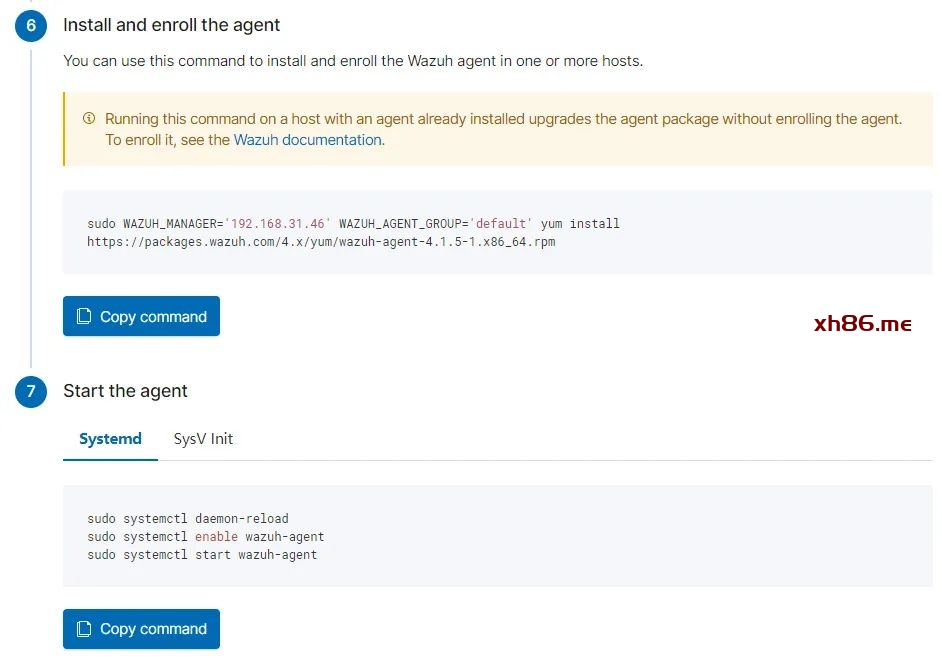Open the Wazuh documentation link
942x663 pixels.
308,140
